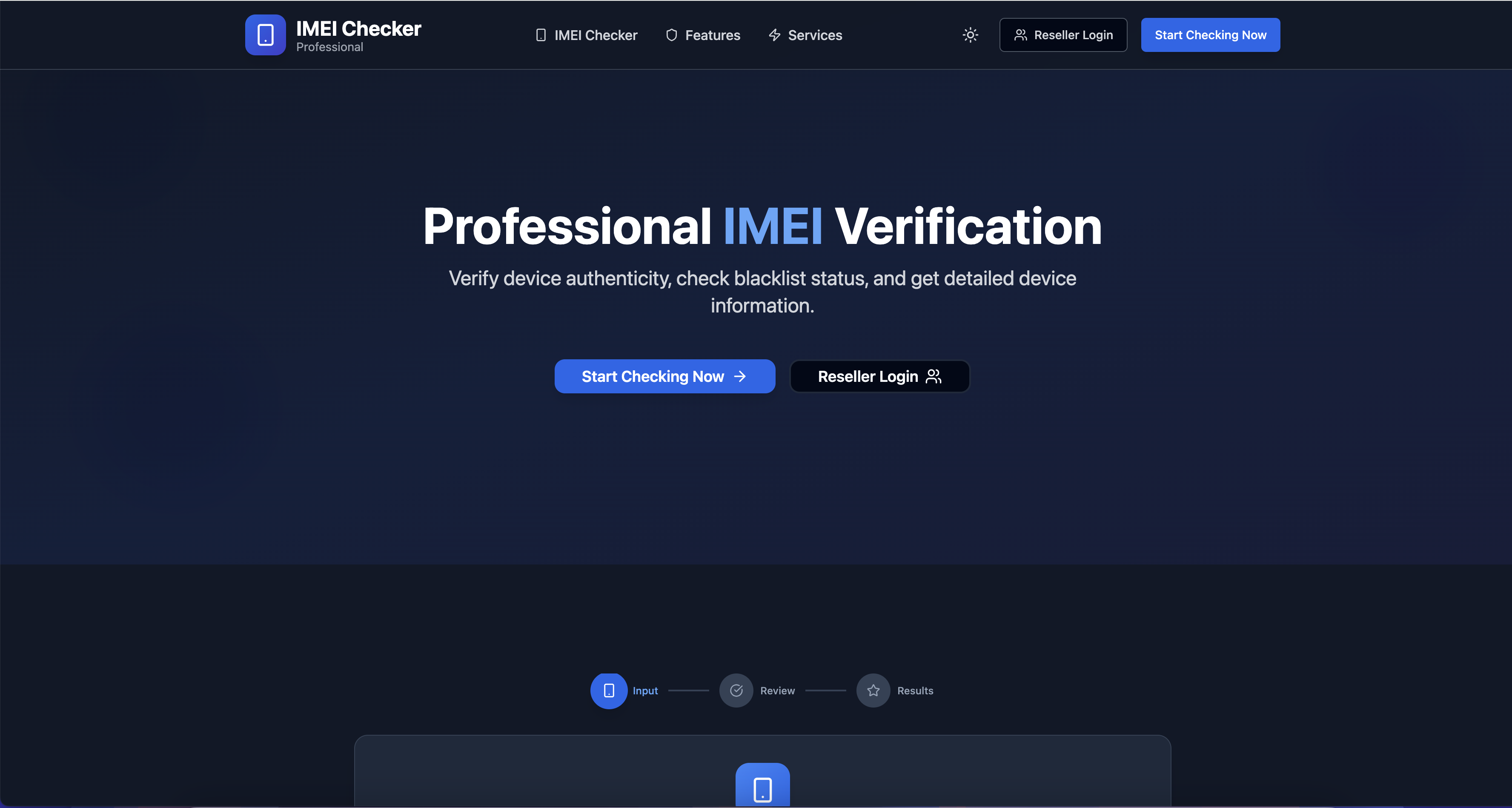The height and width of the screenshot is (808, 1512).
Task: Click the lightning bolt icon beside Services
Action: (774, 35)
